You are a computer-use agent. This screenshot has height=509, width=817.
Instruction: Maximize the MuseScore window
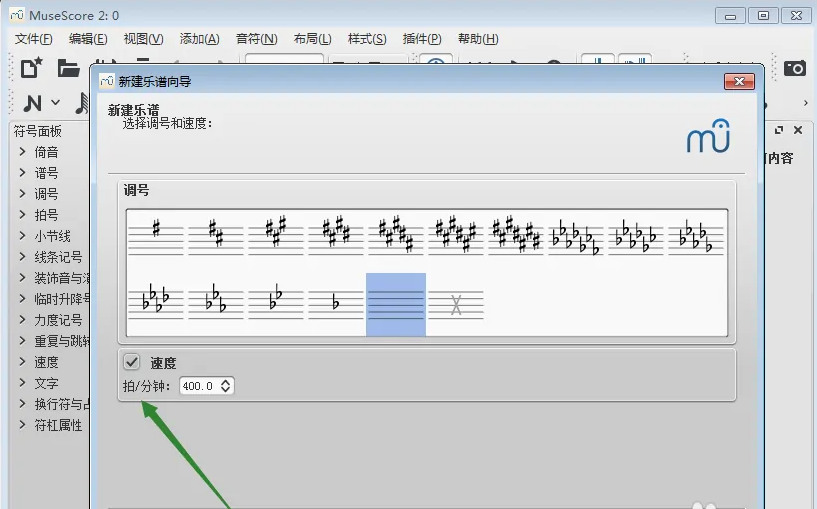point(763,16)
